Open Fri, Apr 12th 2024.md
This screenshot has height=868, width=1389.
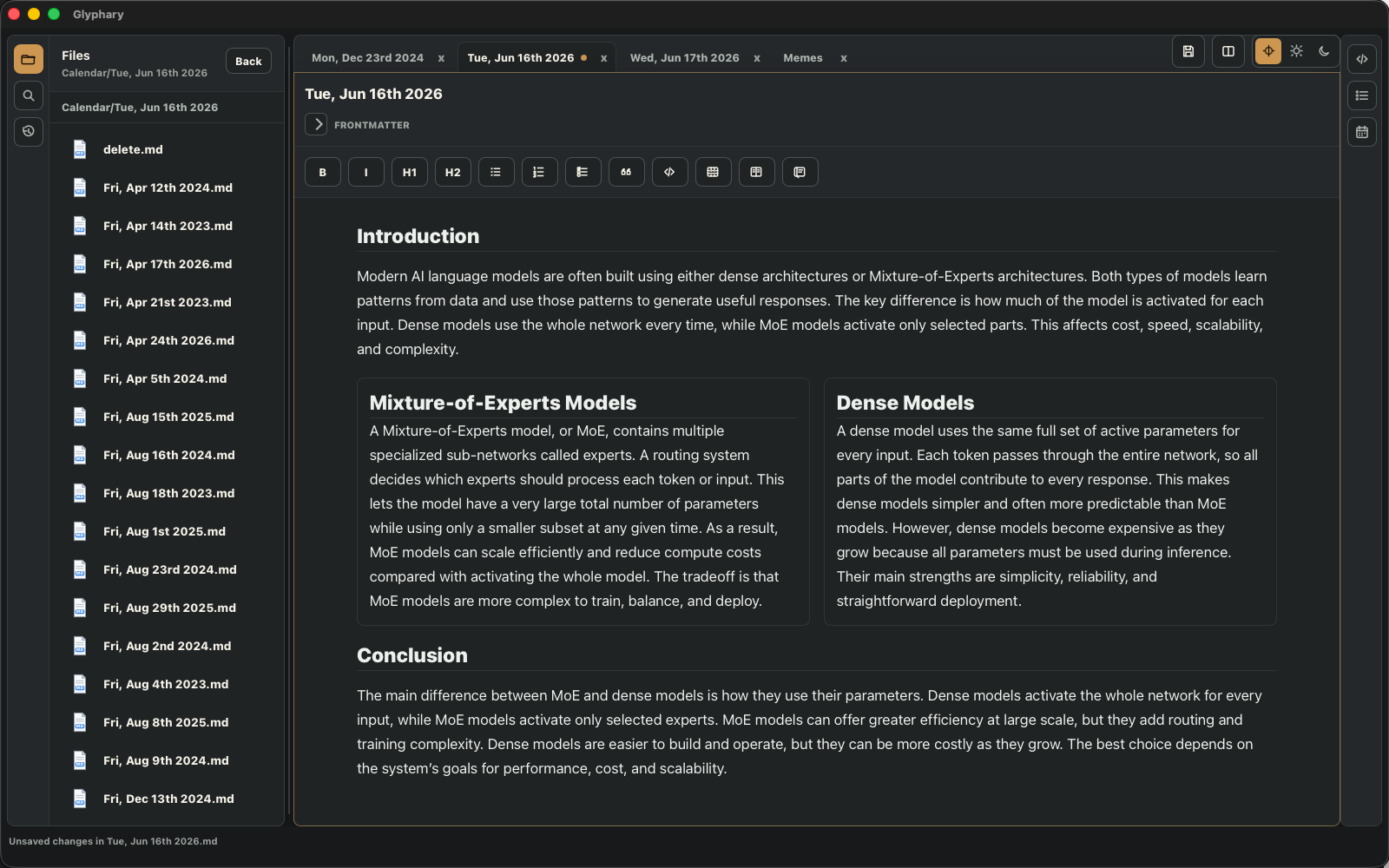(167, 187)
